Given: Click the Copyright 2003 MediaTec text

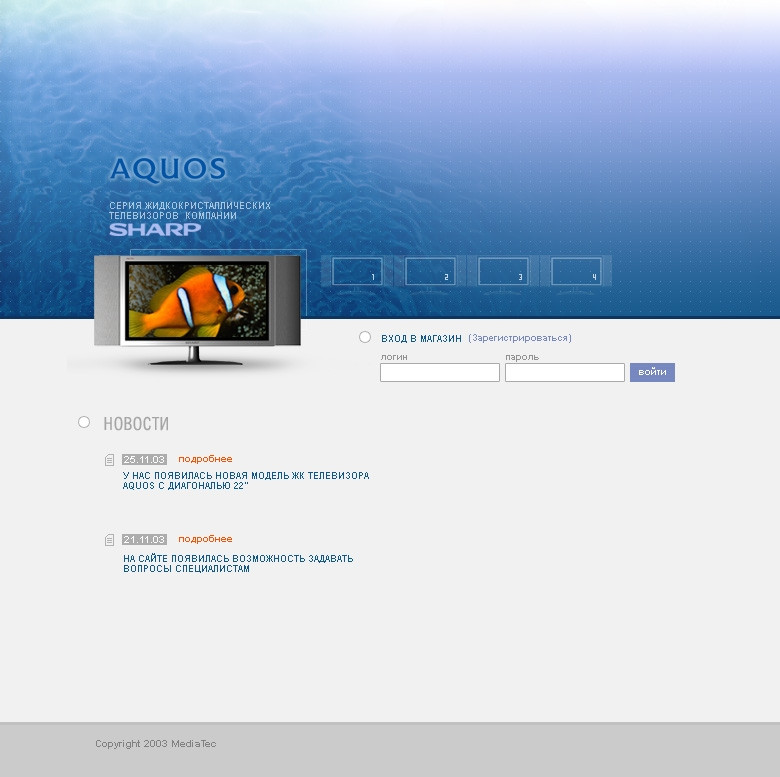Looking at the screenshot, I should point(156,744).
